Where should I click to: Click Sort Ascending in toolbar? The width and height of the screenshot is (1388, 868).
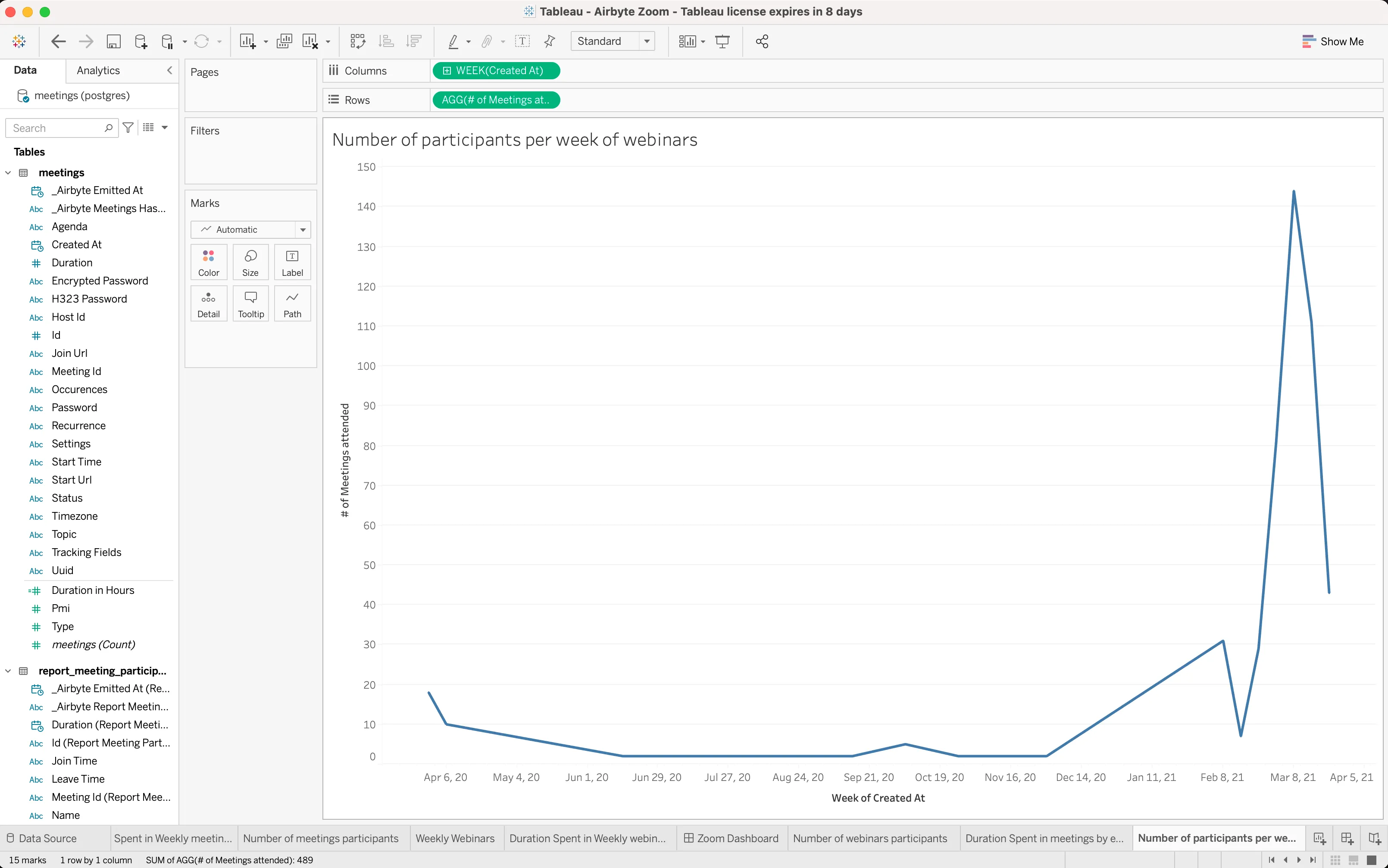click(x=386, y=41)
